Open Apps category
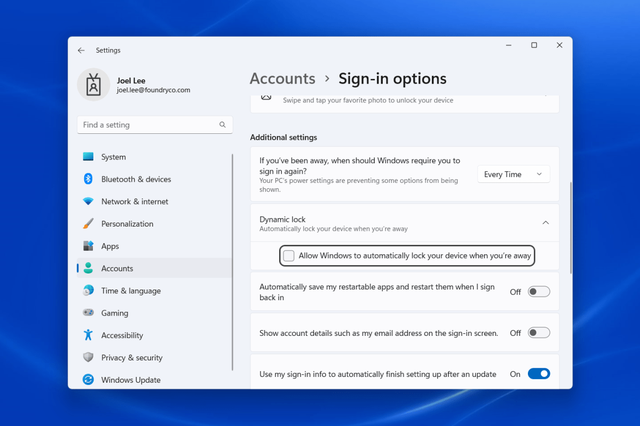 coord(154,246)
